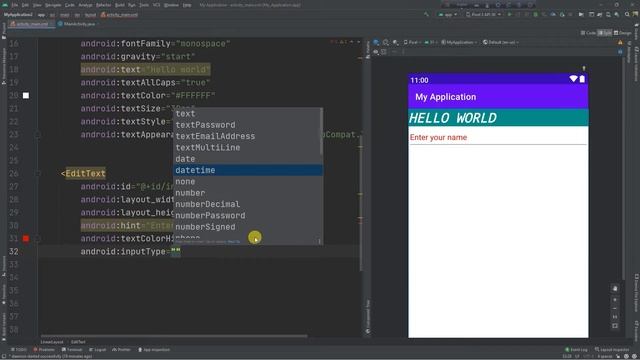Open the Event Log tool window
Screen dimensions: 640x360
(576, 350)
